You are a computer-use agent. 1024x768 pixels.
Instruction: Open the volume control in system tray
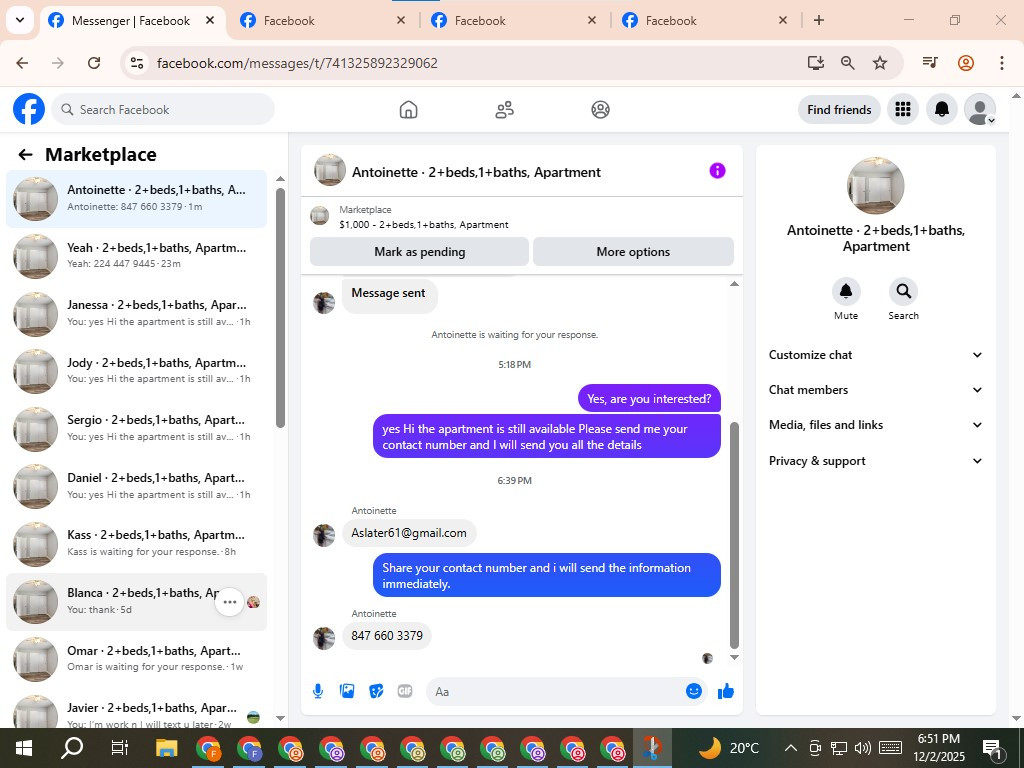pos(863,748)
